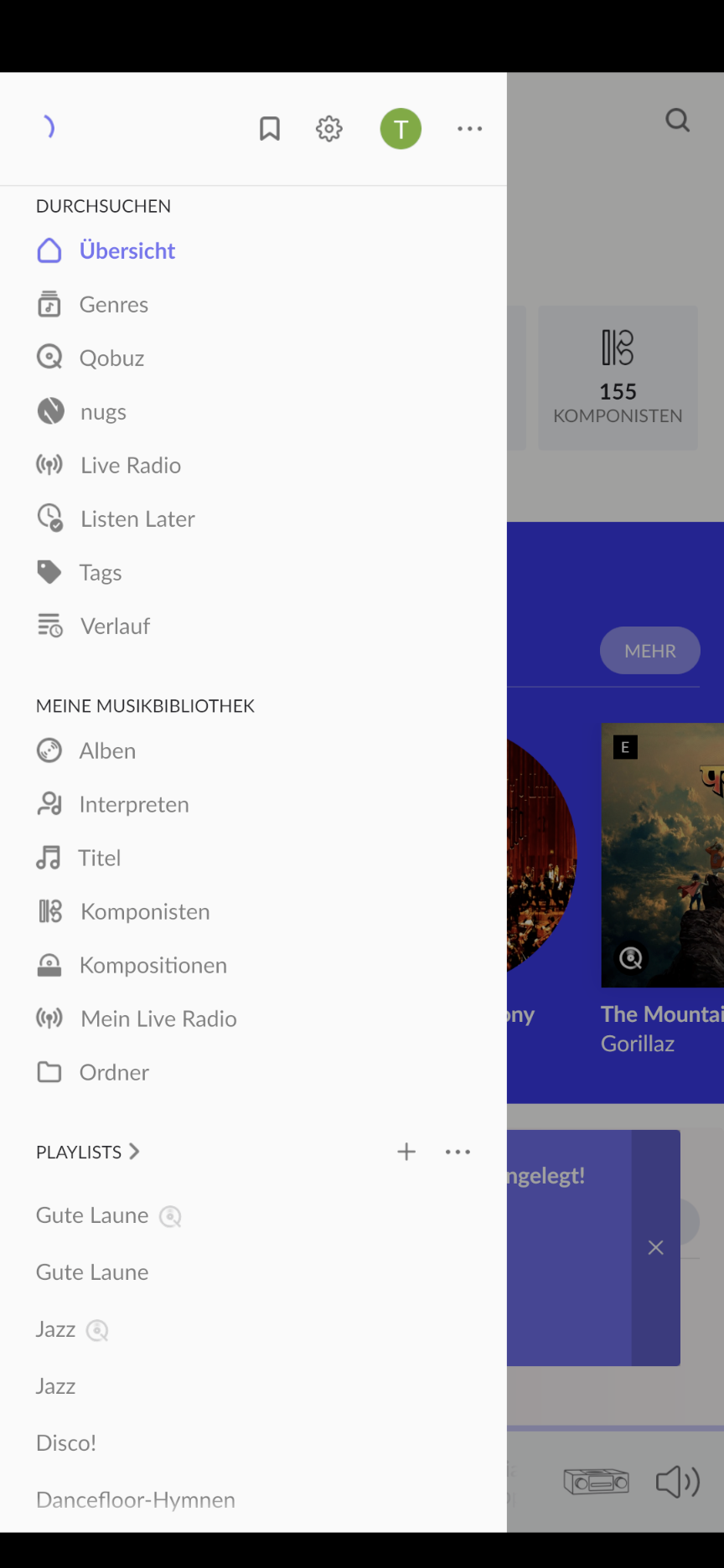Expand the PLAYLISTS section chevron

tap(134, 1152)
